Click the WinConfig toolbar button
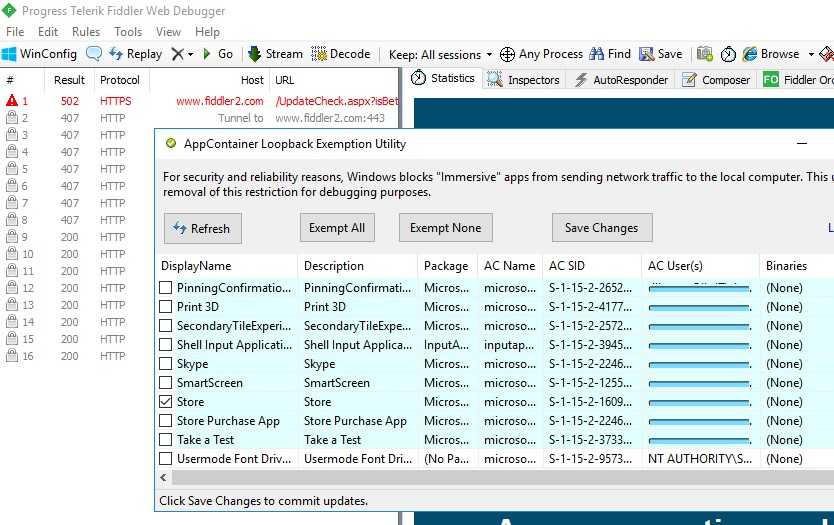This screenshot has width=834, height=525. click(39, 54)
